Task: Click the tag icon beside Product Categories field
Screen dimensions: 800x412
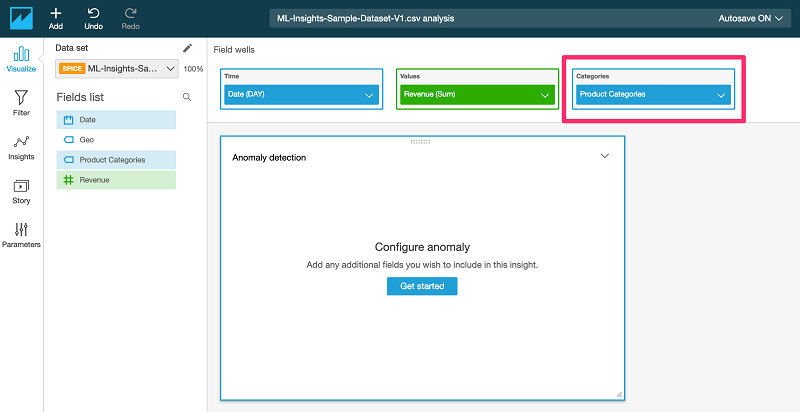Action: click(x=68, y=160)
